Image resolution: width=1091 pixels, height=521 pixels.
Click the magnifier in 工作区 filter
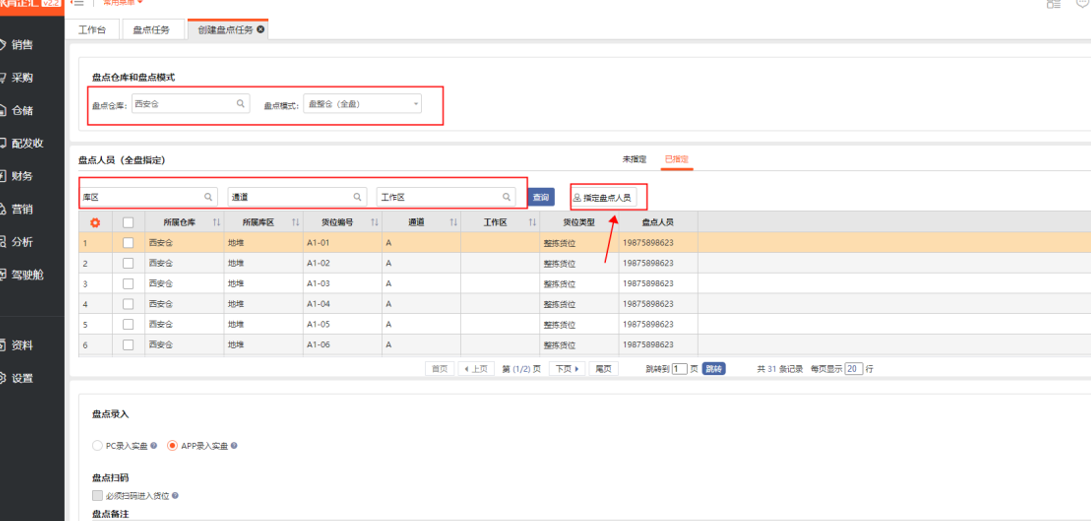(506, 197)
